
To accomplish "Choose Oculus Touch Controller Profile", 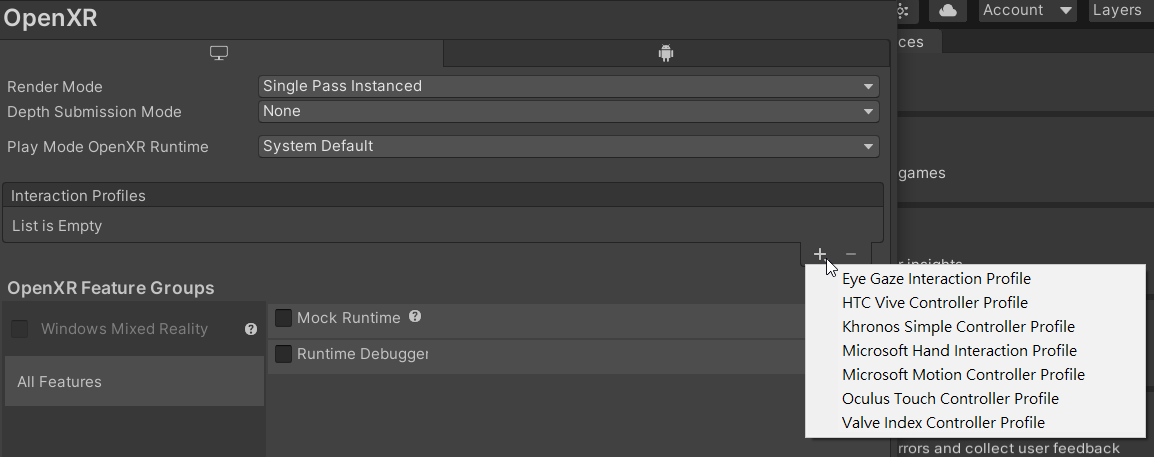I will pyautogui.click(x=975, y=398).
